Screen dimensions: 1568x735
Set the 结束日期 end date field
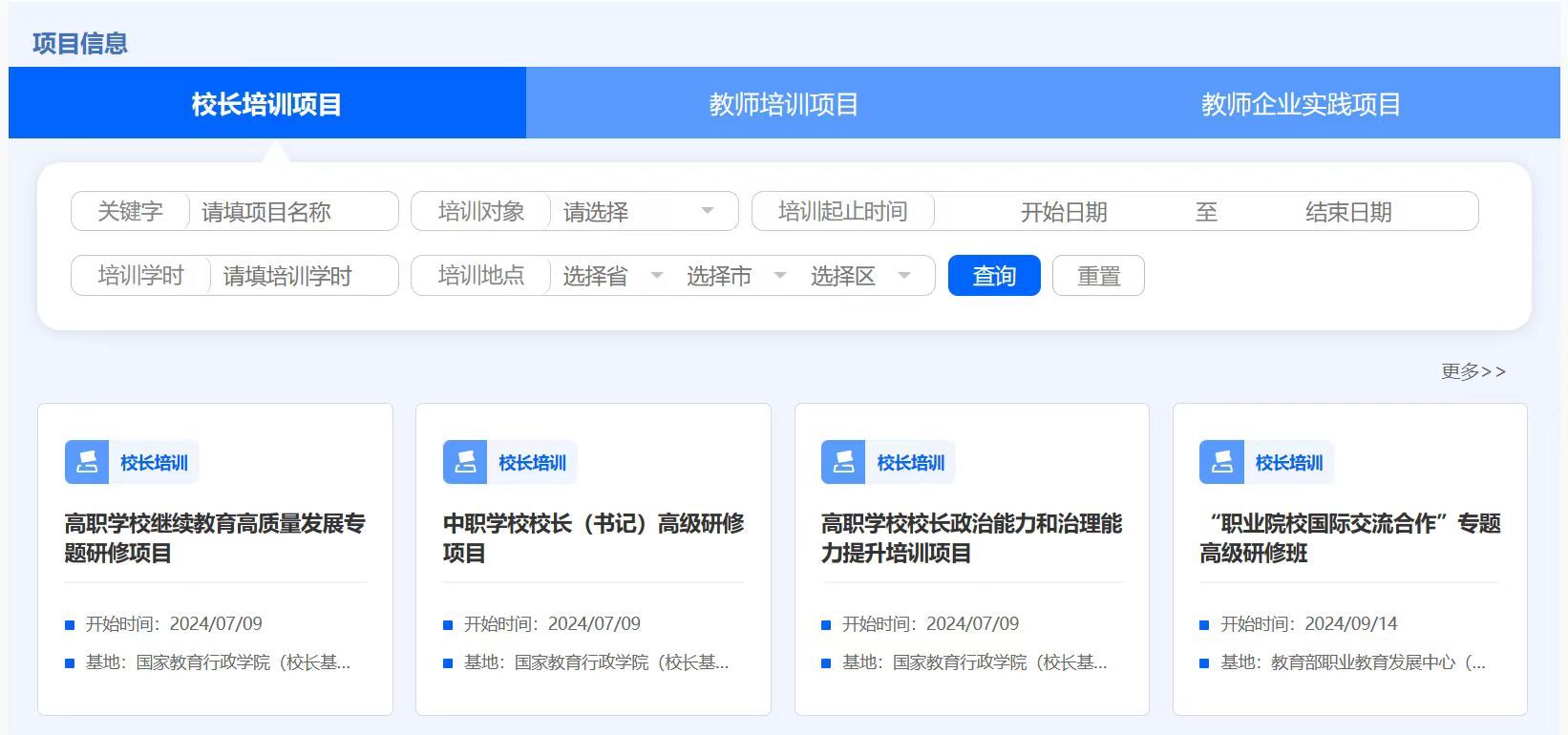coord(1348,212)
